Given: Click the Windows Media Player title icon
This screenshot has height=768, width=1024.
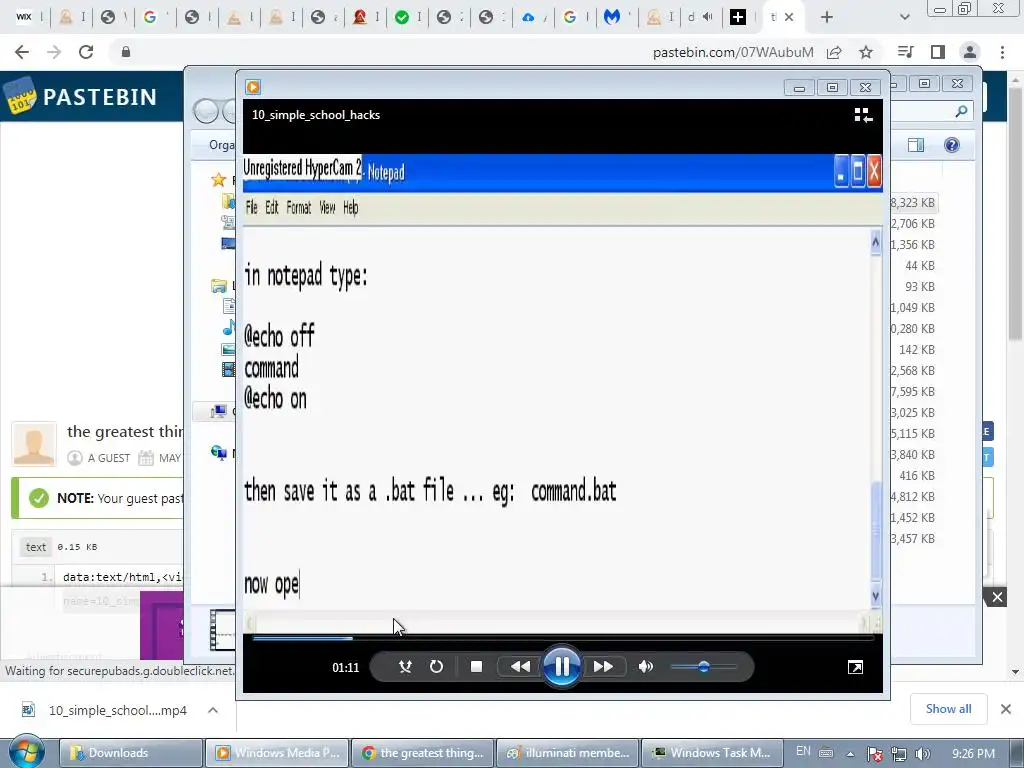Looking at the screenshot, I should tap(253, 87).
